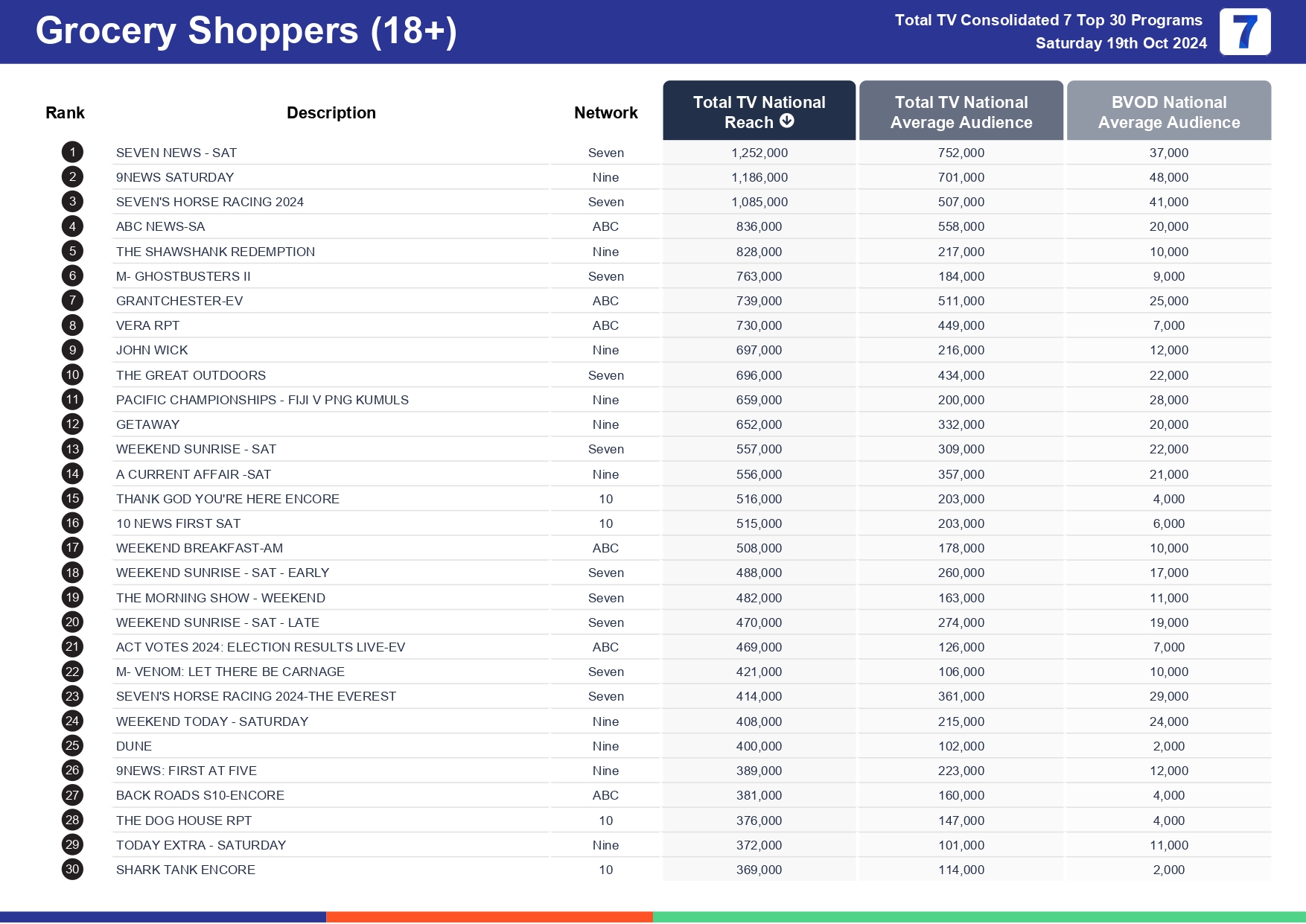Click the Description column heading
1306x924 pixels.
pyautogui.click(x=331, y=112)
